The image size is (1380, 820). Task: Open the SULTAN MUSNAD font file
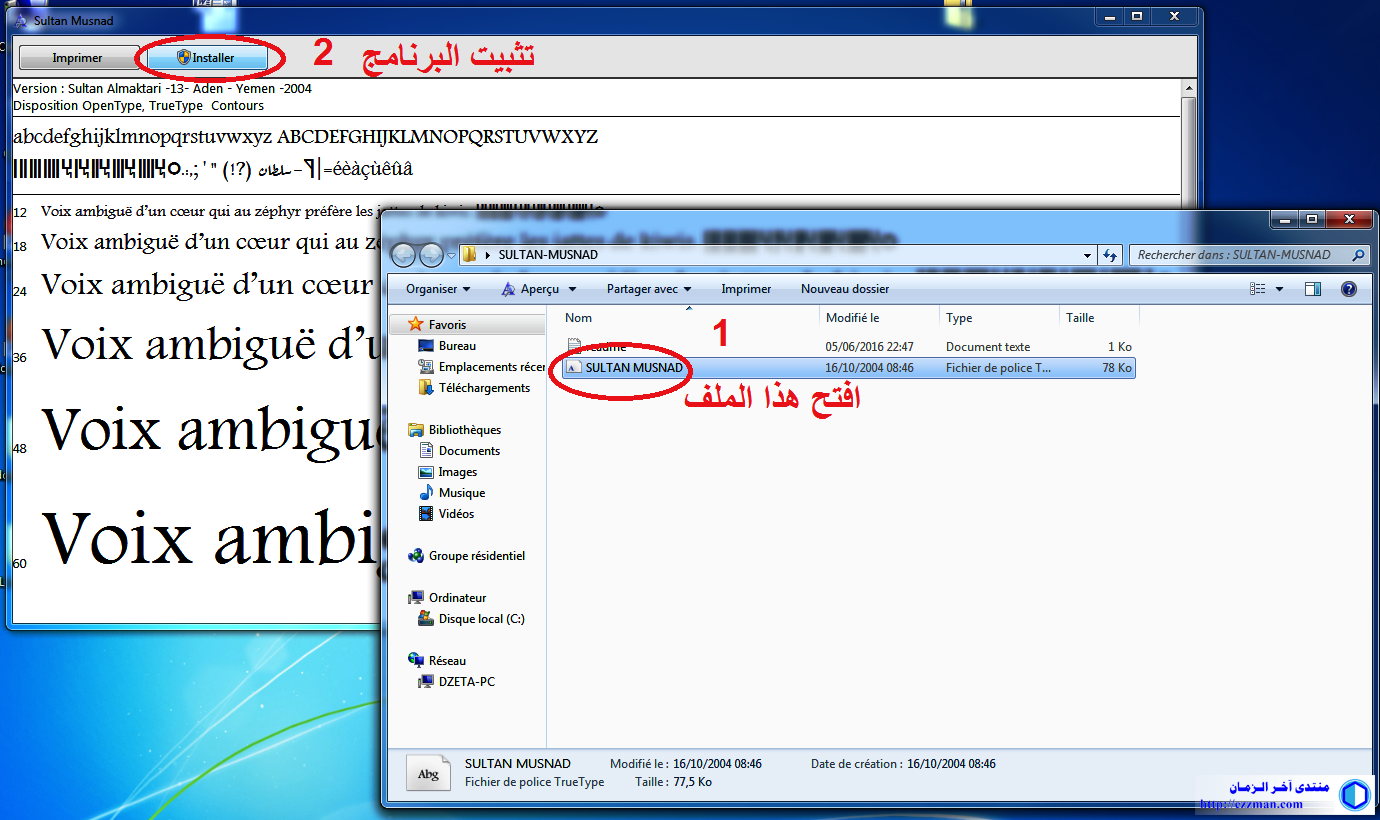(x=633, y=368)
